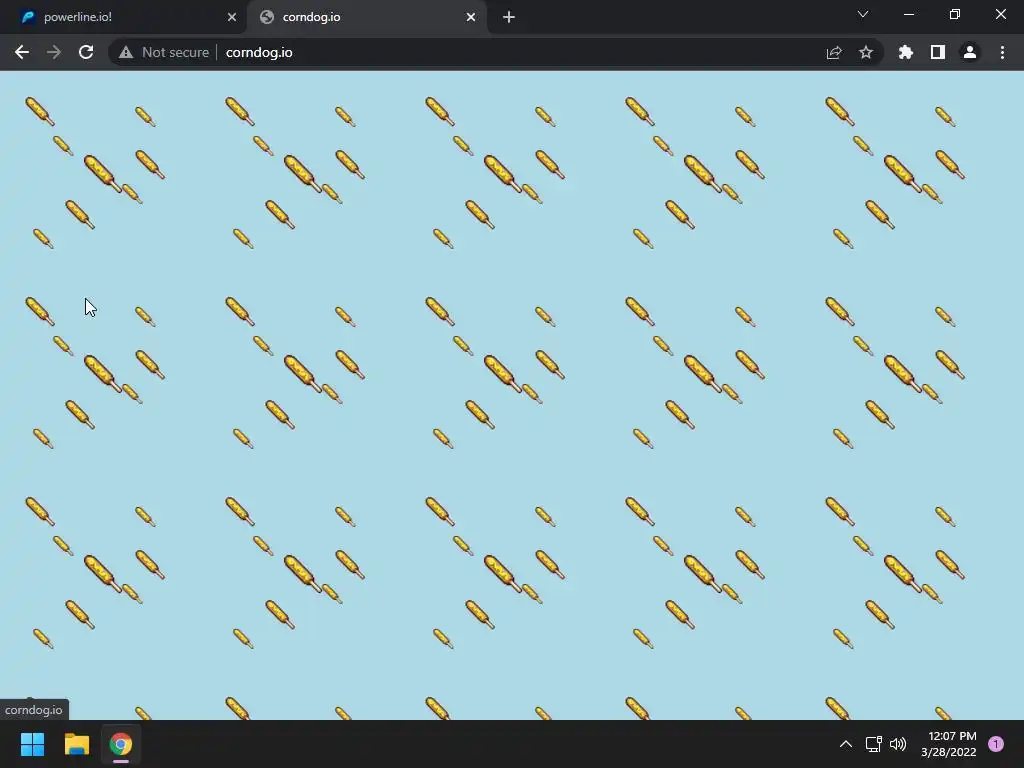Screen dimensions: 1024x768
Task: Reload the corndog.io page
Action: click(x=86, y=52)
